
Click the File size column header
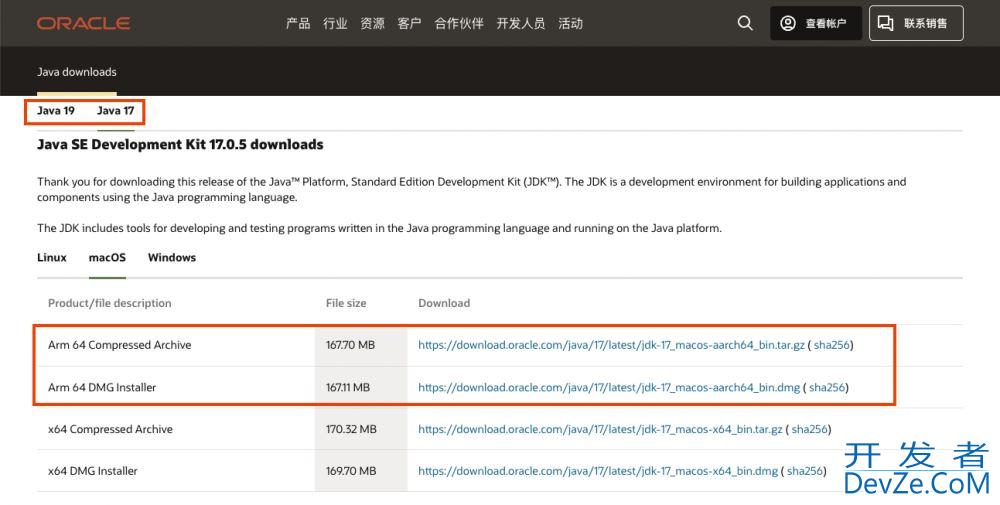tap(346, 304)
